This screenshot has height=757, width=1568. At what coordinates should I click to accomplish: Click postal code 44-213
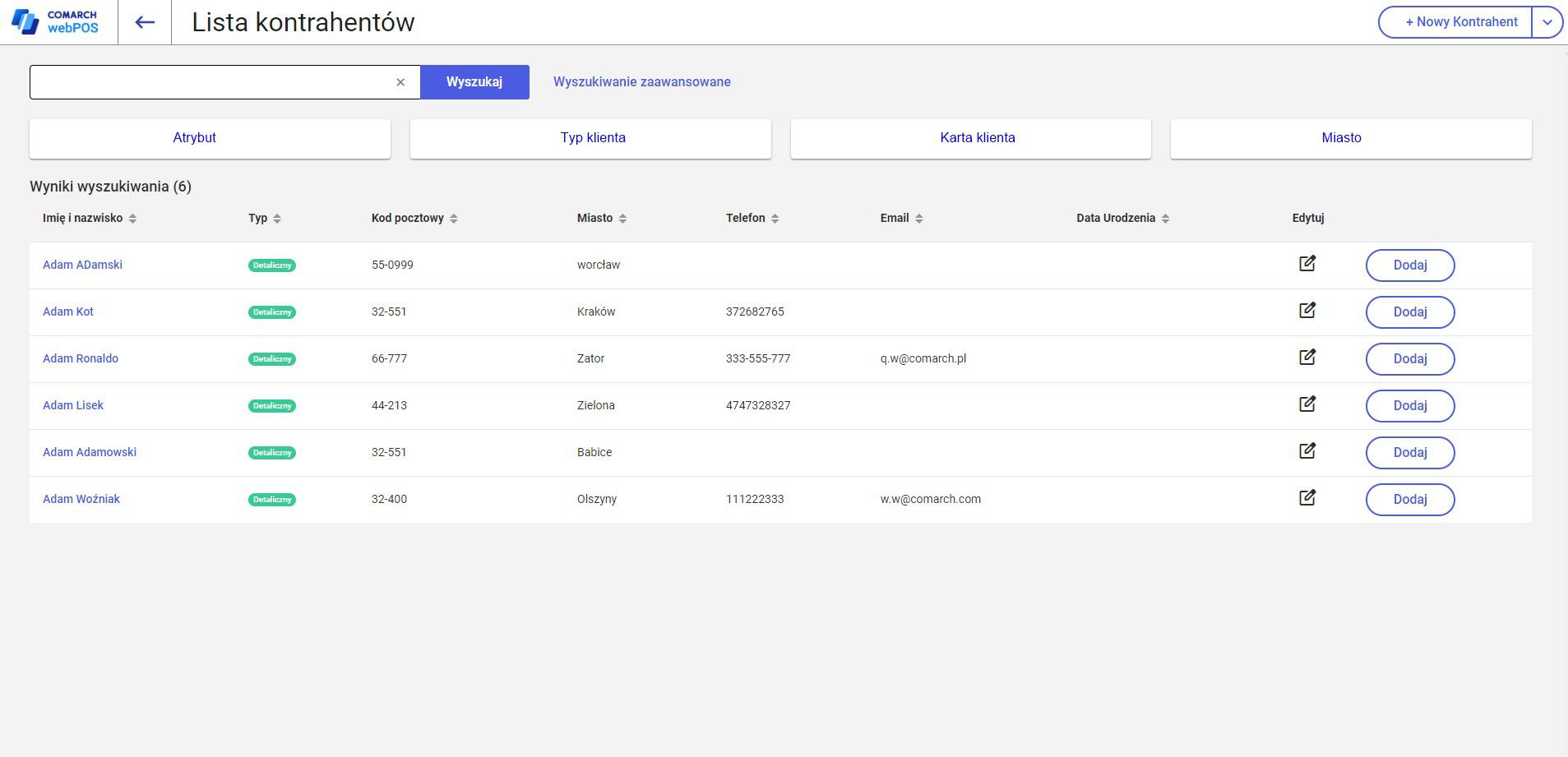(x=389, y=405)
